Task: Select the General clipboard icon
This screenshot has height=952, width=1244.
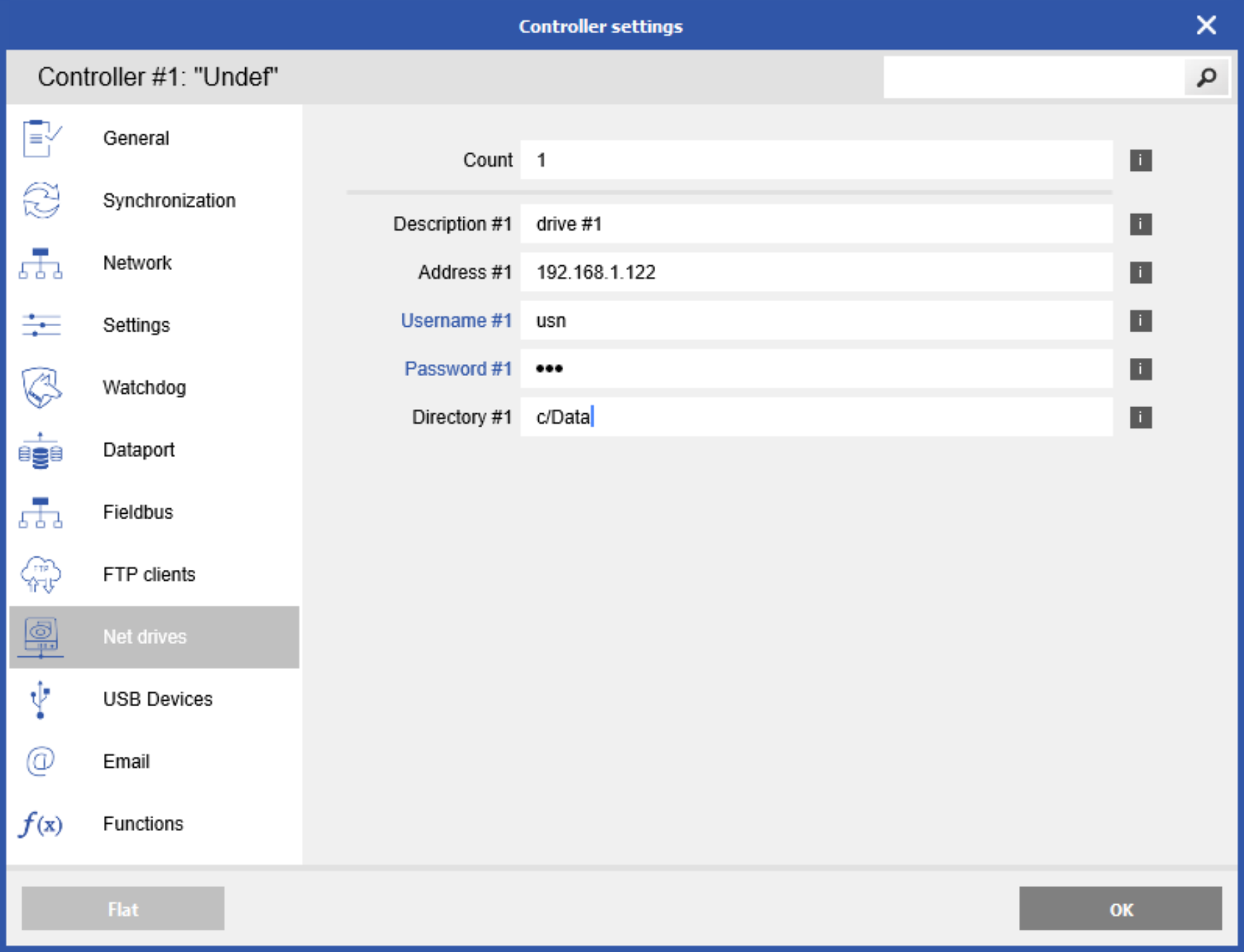Action: click(x=41, y=138)
